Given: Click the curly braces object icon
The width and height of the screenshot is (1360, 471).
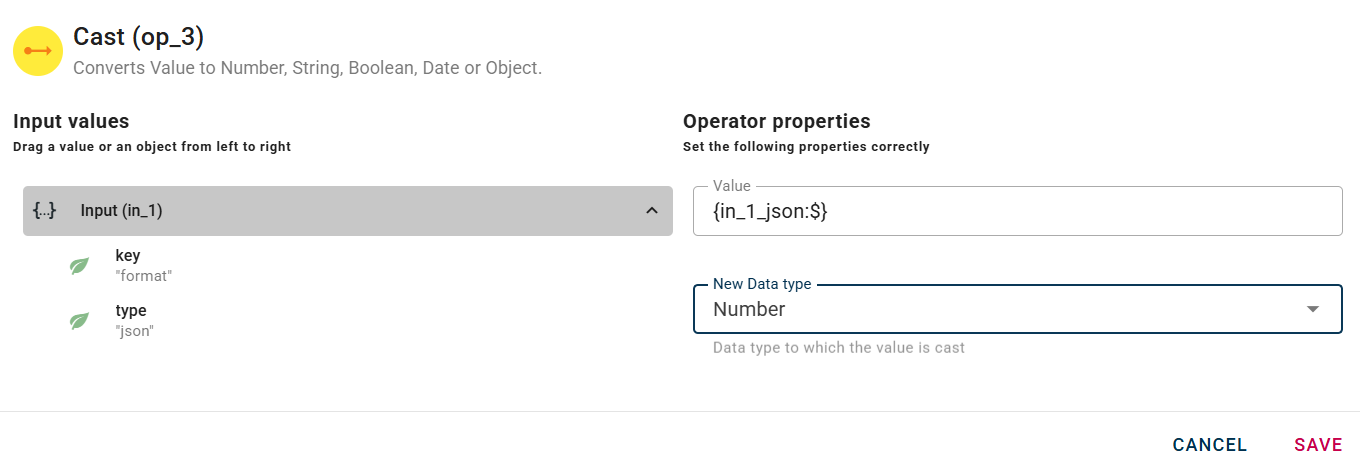Looking at the screenshot, I should coord(44,211).
